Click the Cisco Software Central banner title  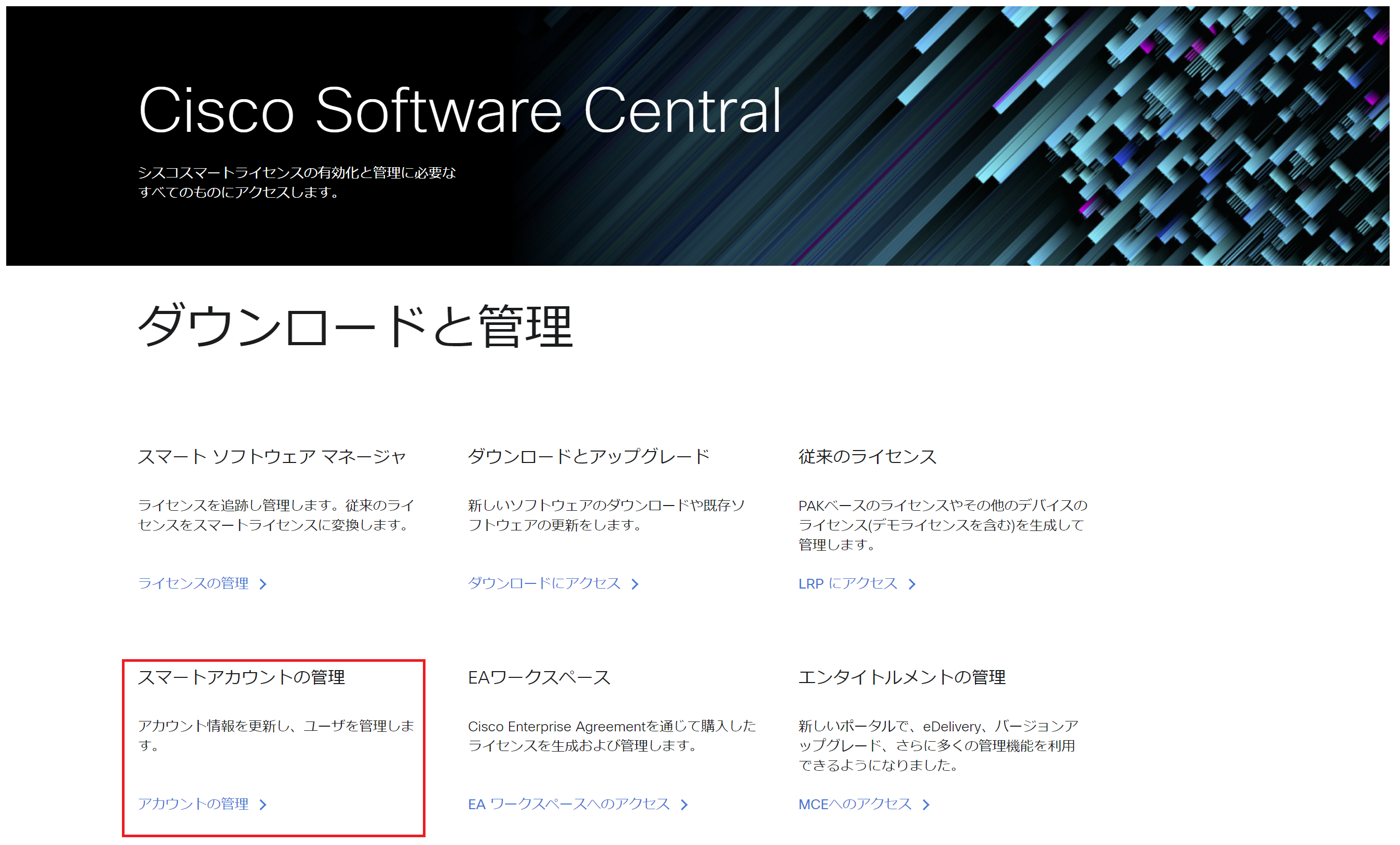pyautogui.click(x=460, y=110)
